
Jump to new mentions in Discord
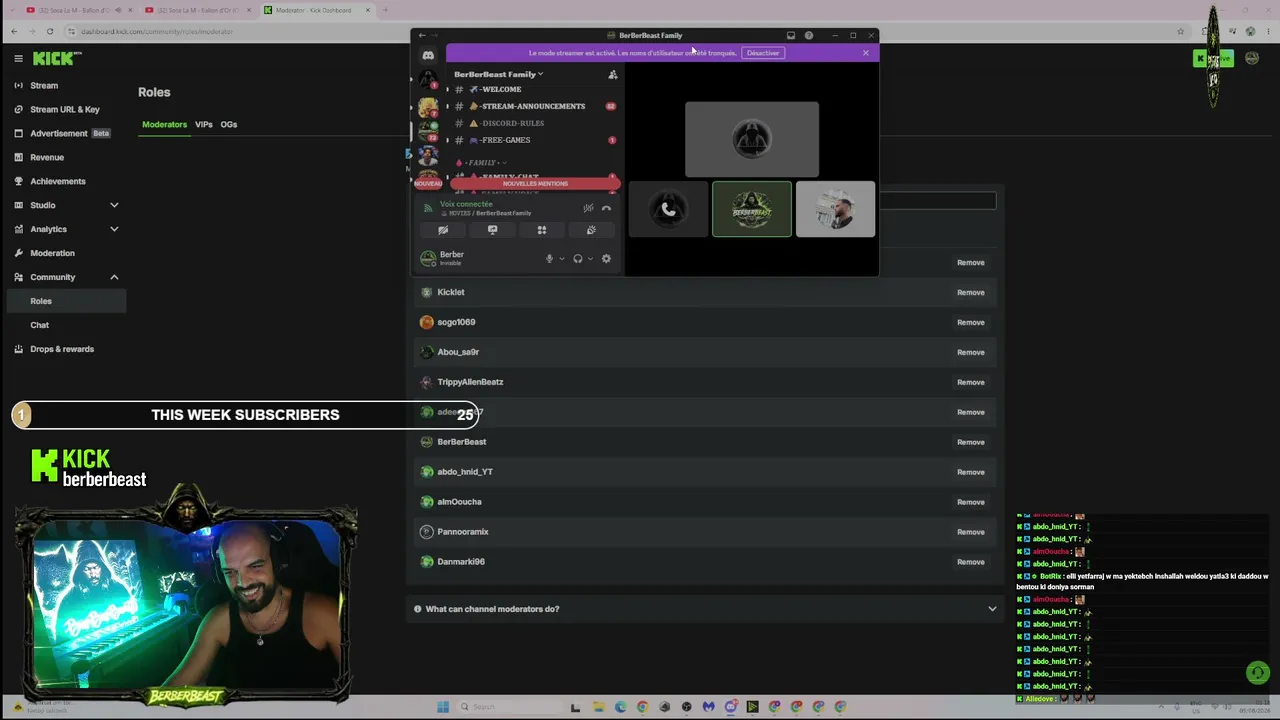[x=535, y=184]
